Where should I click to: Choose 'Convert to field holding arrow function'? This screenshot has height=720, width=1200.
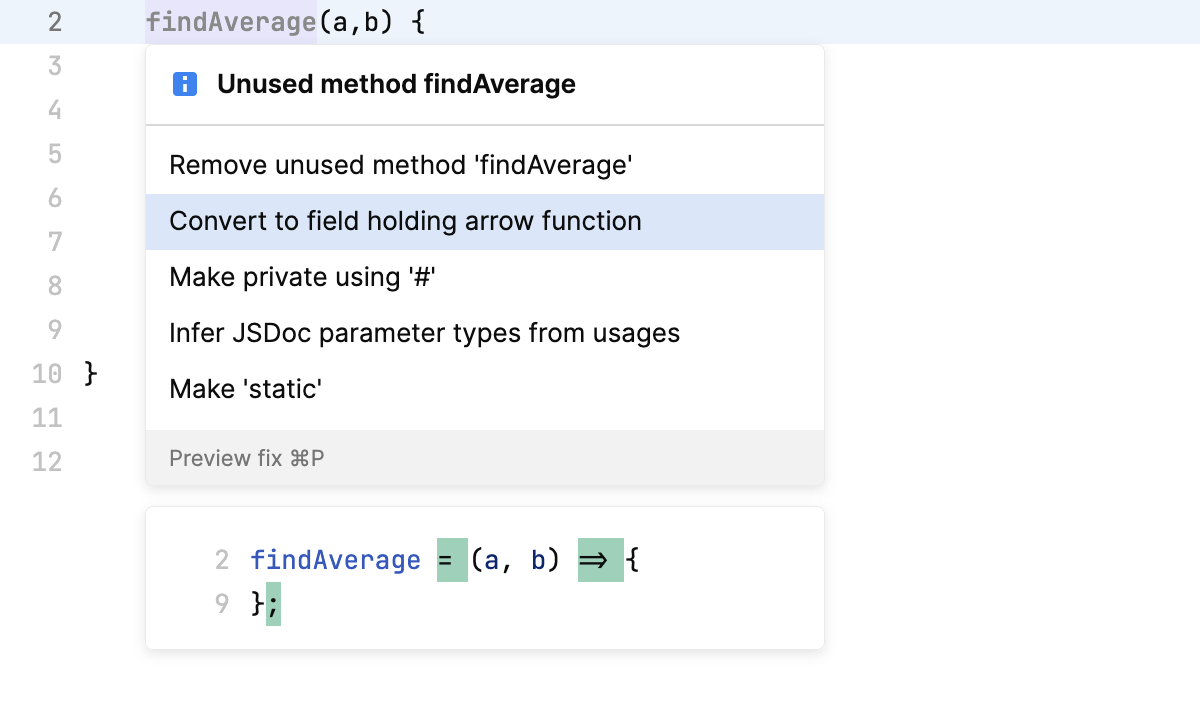(x=406, y=221)
